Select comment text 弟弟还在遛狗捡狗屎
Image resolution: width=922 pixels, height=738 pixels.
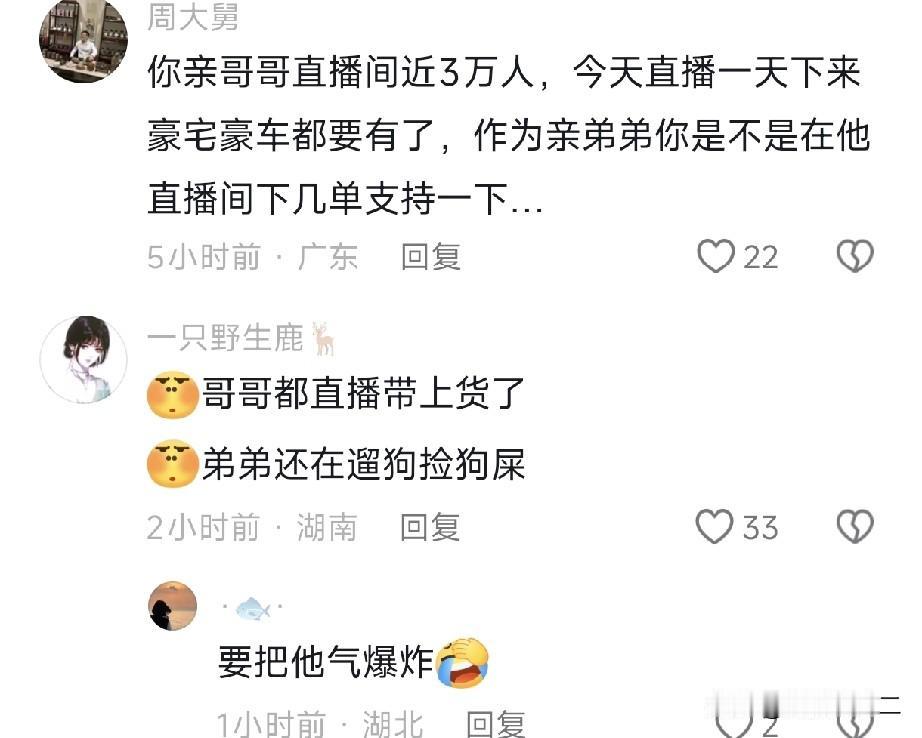(363, 465)
